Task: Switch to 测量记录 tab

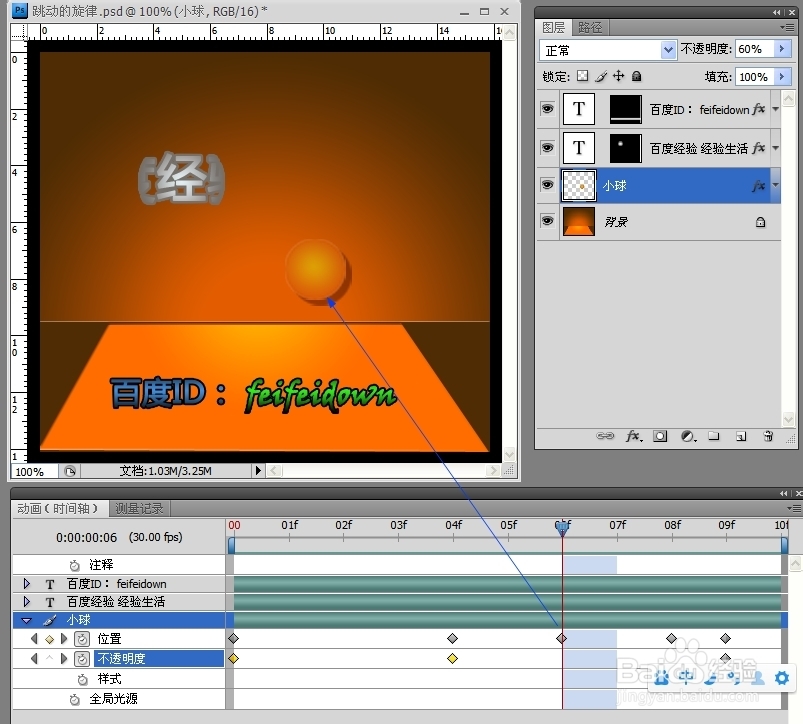Action: pos(139,508)
